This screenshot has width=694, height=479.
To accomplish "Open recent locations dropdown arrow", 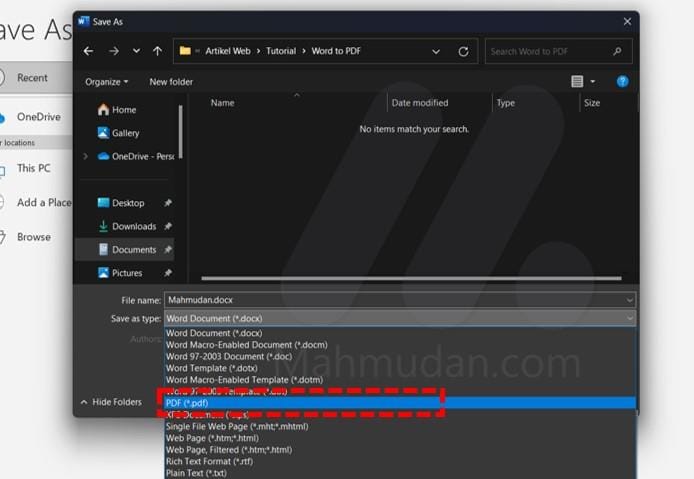I will [x=136, y=51].
